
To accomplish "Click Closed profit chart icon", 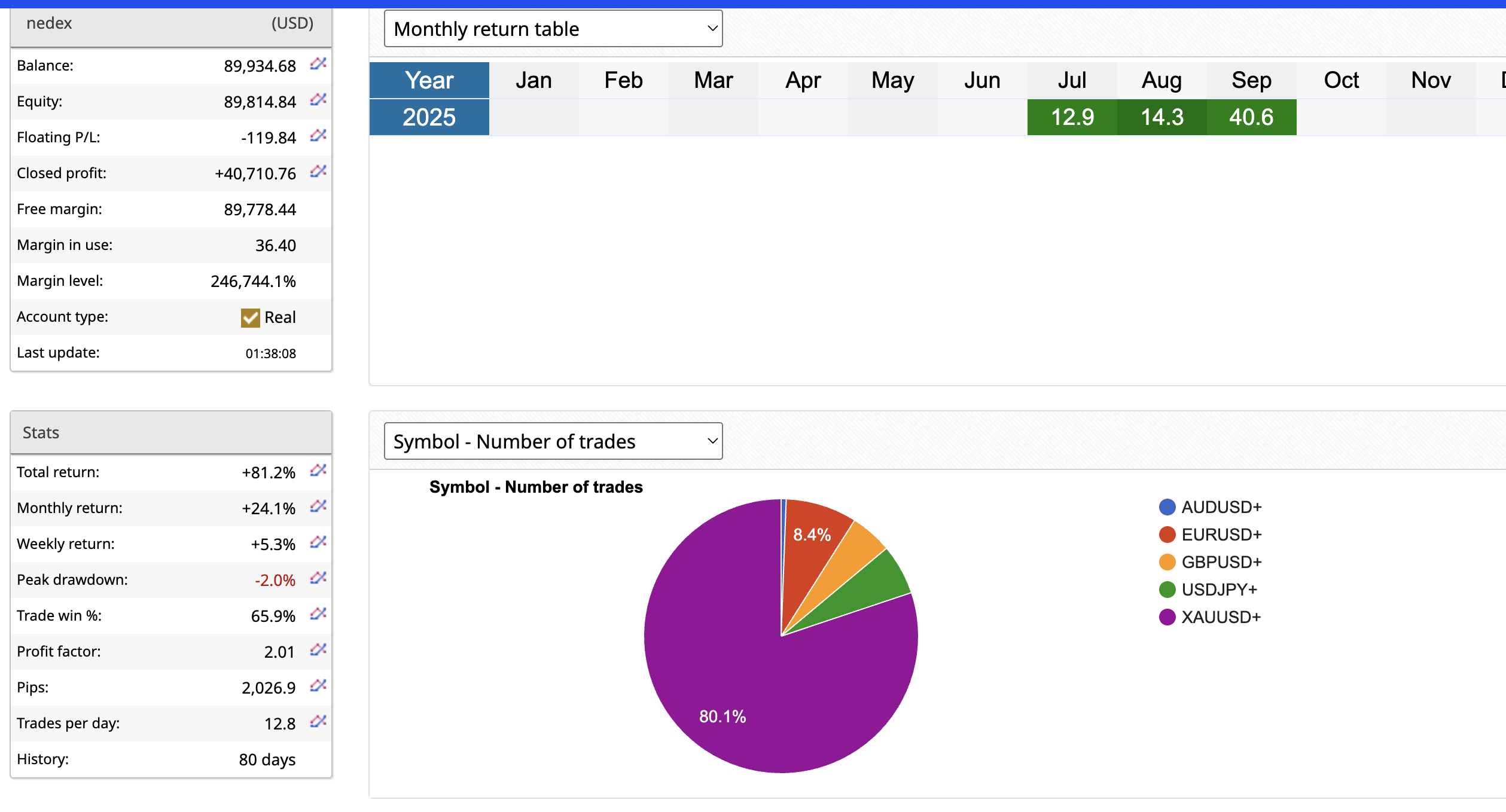I will pos(318,172).
